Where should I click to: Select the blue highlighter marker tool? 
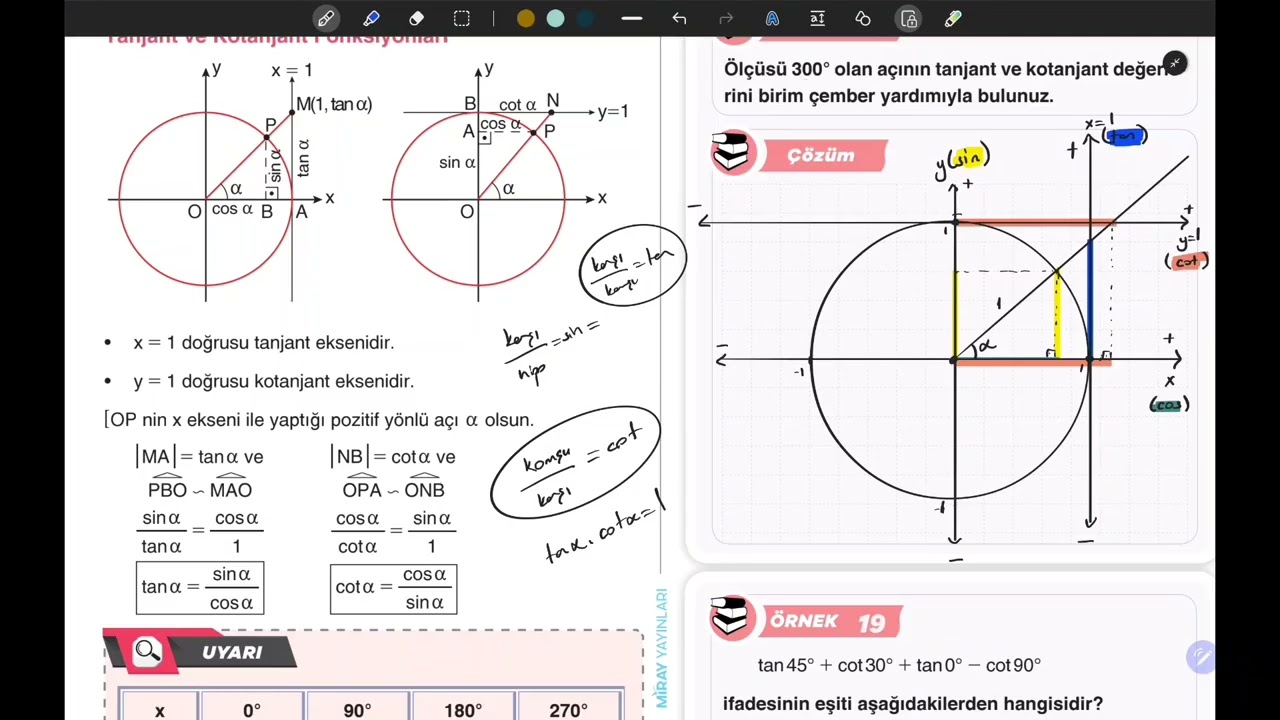[x=371, y=18]
